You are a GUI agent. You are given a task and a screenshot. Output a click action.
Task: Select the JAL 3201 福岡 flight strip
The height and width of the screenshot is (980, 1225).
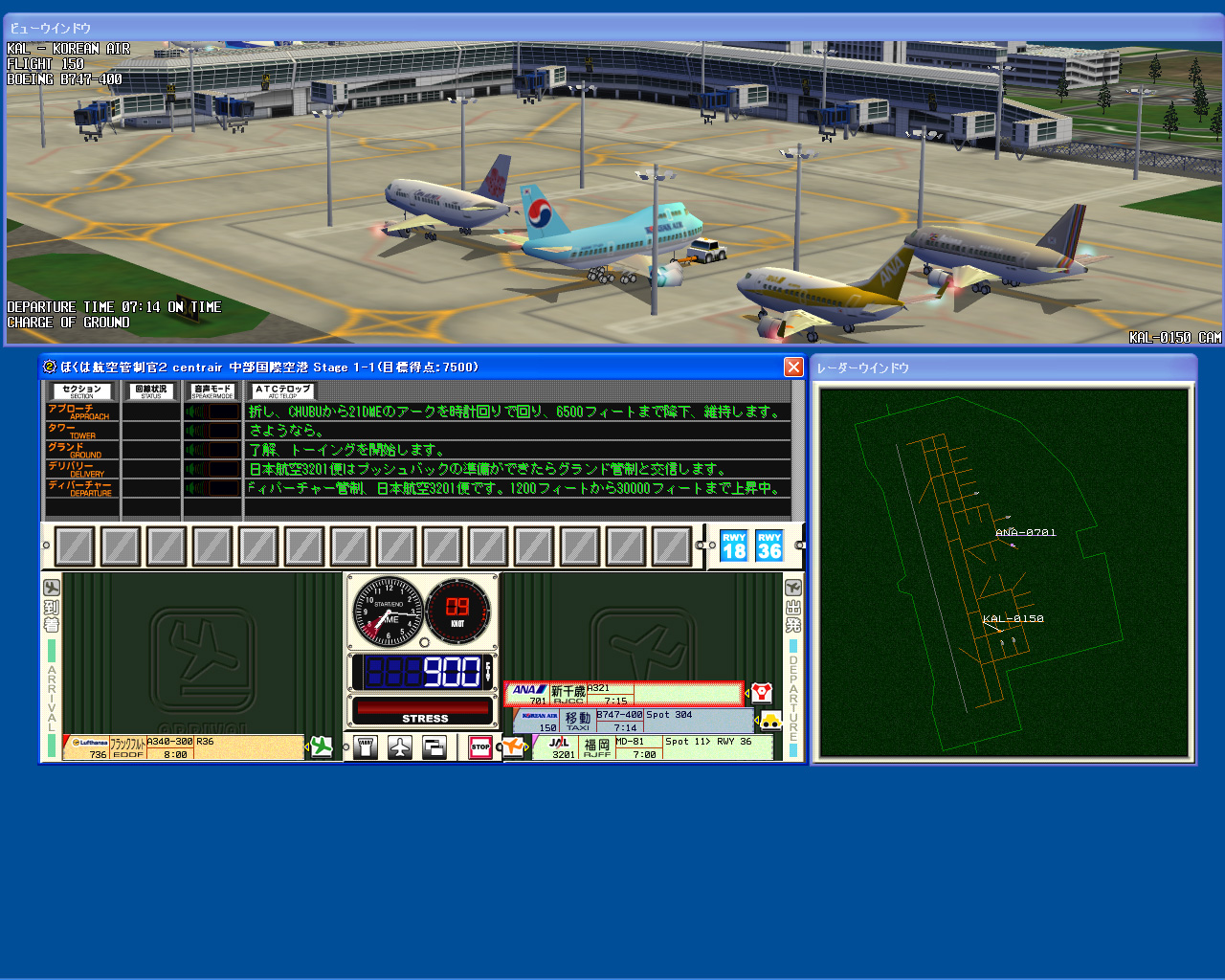(653, 747)
